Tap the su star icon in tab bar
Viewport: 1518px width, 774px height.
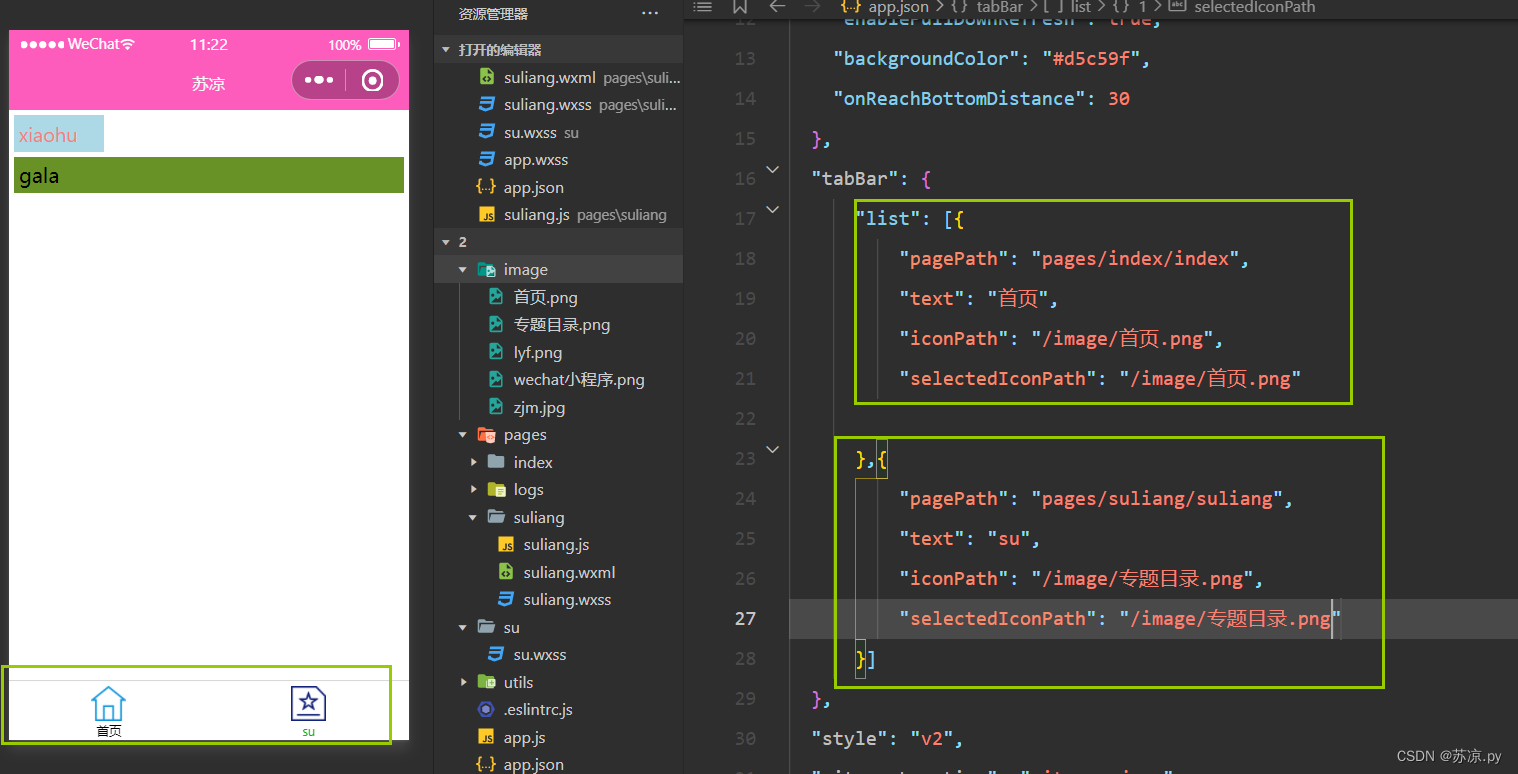(x=308, y=704)
